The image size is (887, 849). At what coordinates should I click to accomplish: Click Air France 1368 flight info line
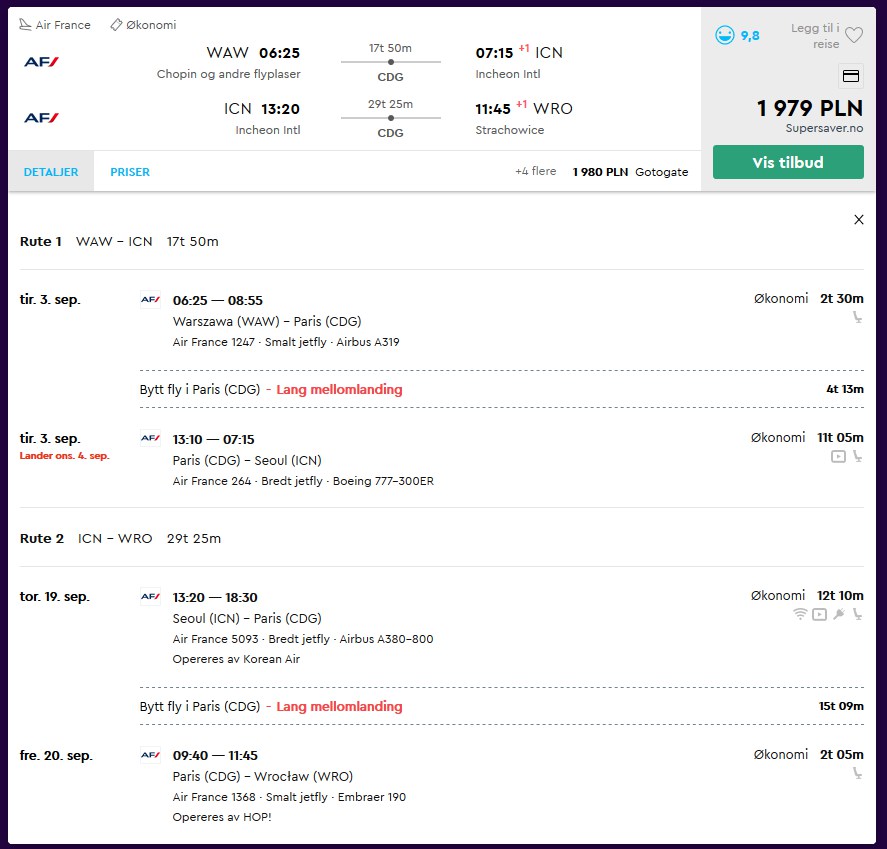(289, 798)
